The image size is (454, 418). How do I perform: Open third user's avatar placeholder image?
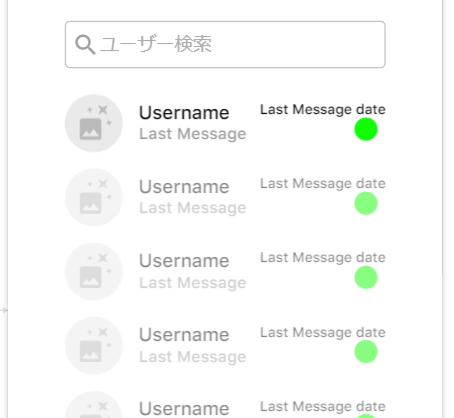click(x=94, y=271)
